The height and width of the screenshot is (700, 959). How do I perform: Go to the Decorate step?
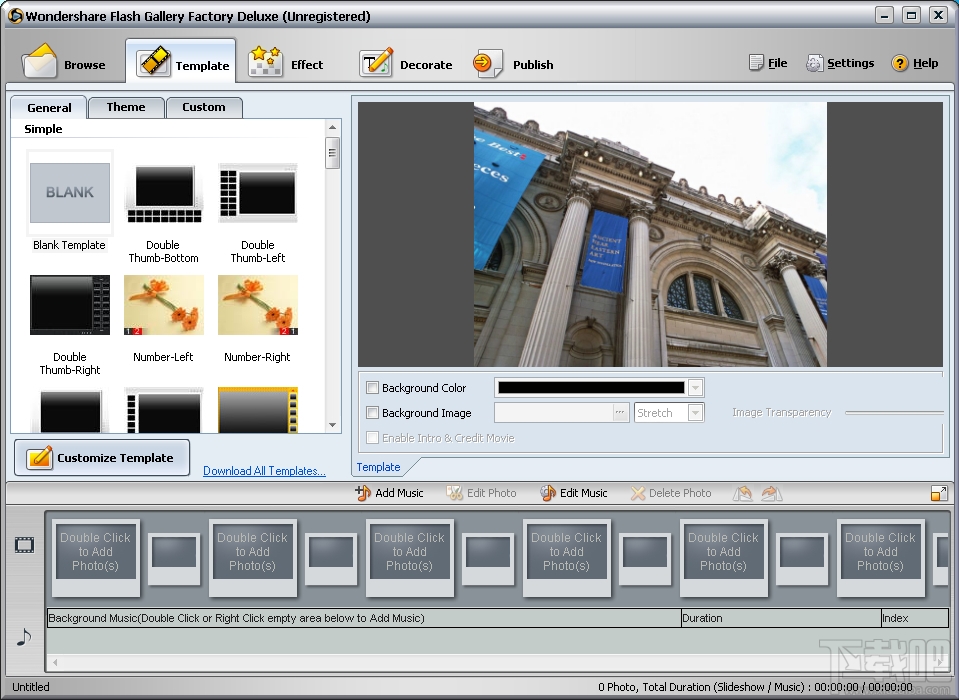click(x=406, y=64)
